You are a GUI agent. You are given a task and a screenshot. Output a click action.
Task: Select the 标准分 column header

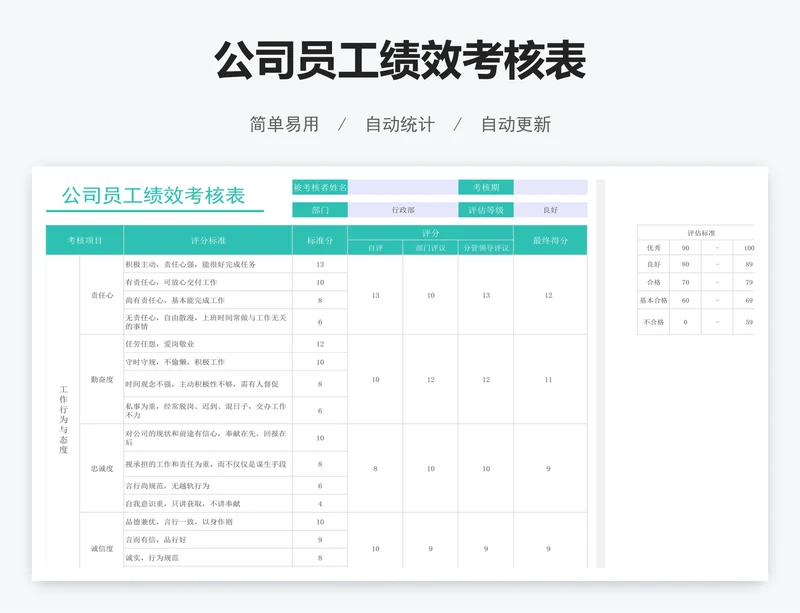coord(320,240)
